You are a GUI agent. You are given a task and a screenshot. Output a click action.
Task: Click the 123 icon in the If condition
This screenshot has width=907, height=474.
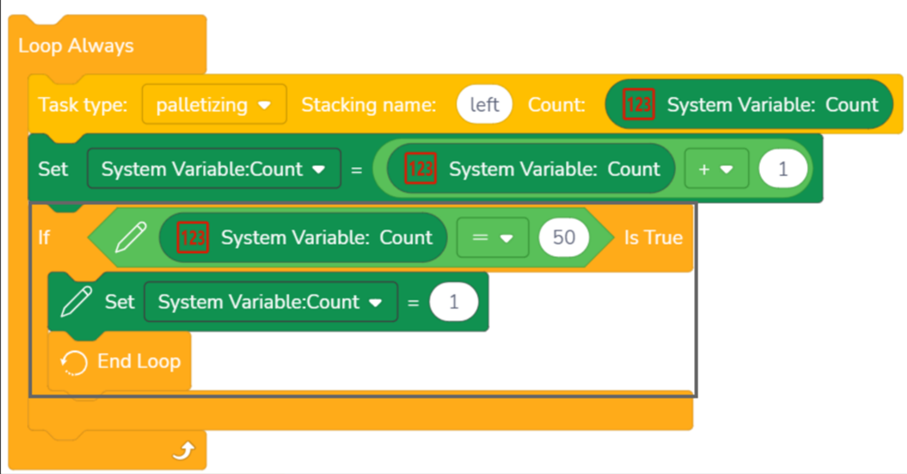[192, 237]
